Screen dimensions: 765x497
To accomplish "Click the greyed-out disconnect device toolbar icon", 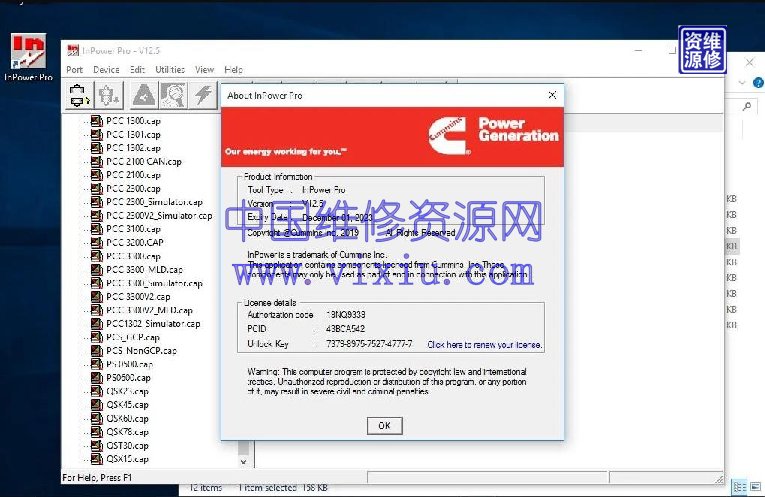I will pyautogui.click(x=108, y=95).
